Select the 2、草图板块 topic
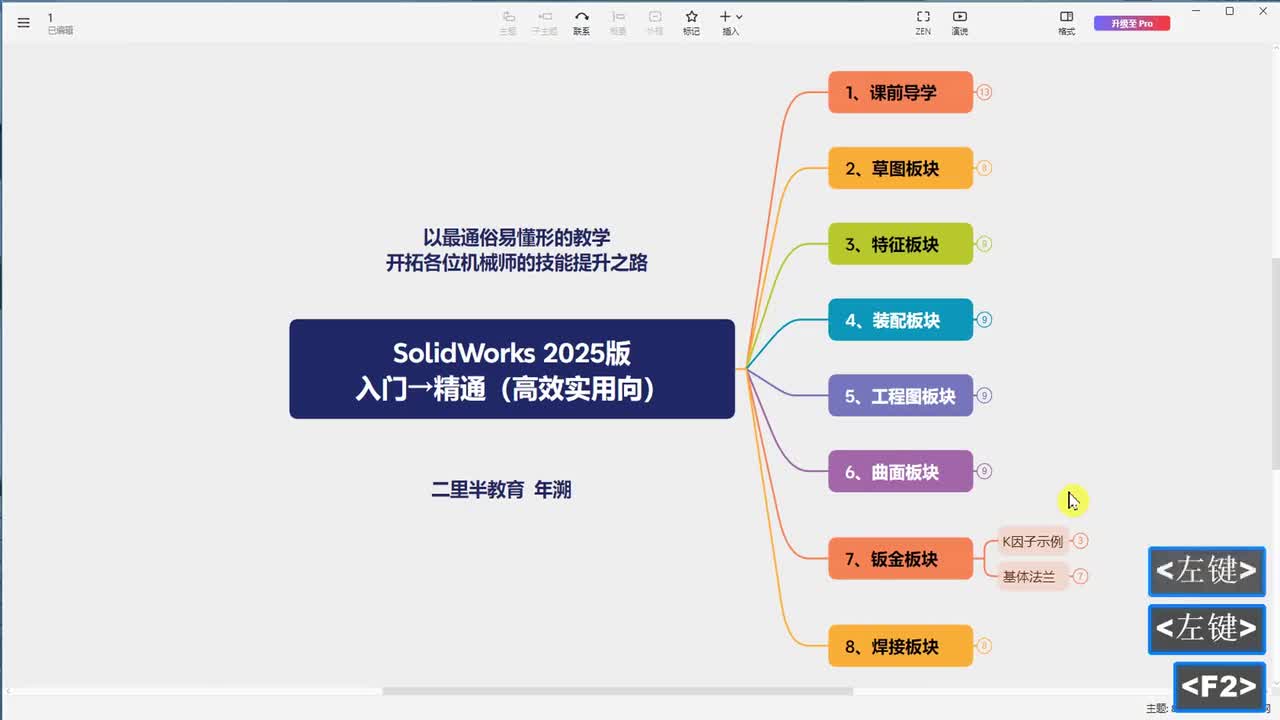This screenshot has height=720, width=1280. coord(900,168)
